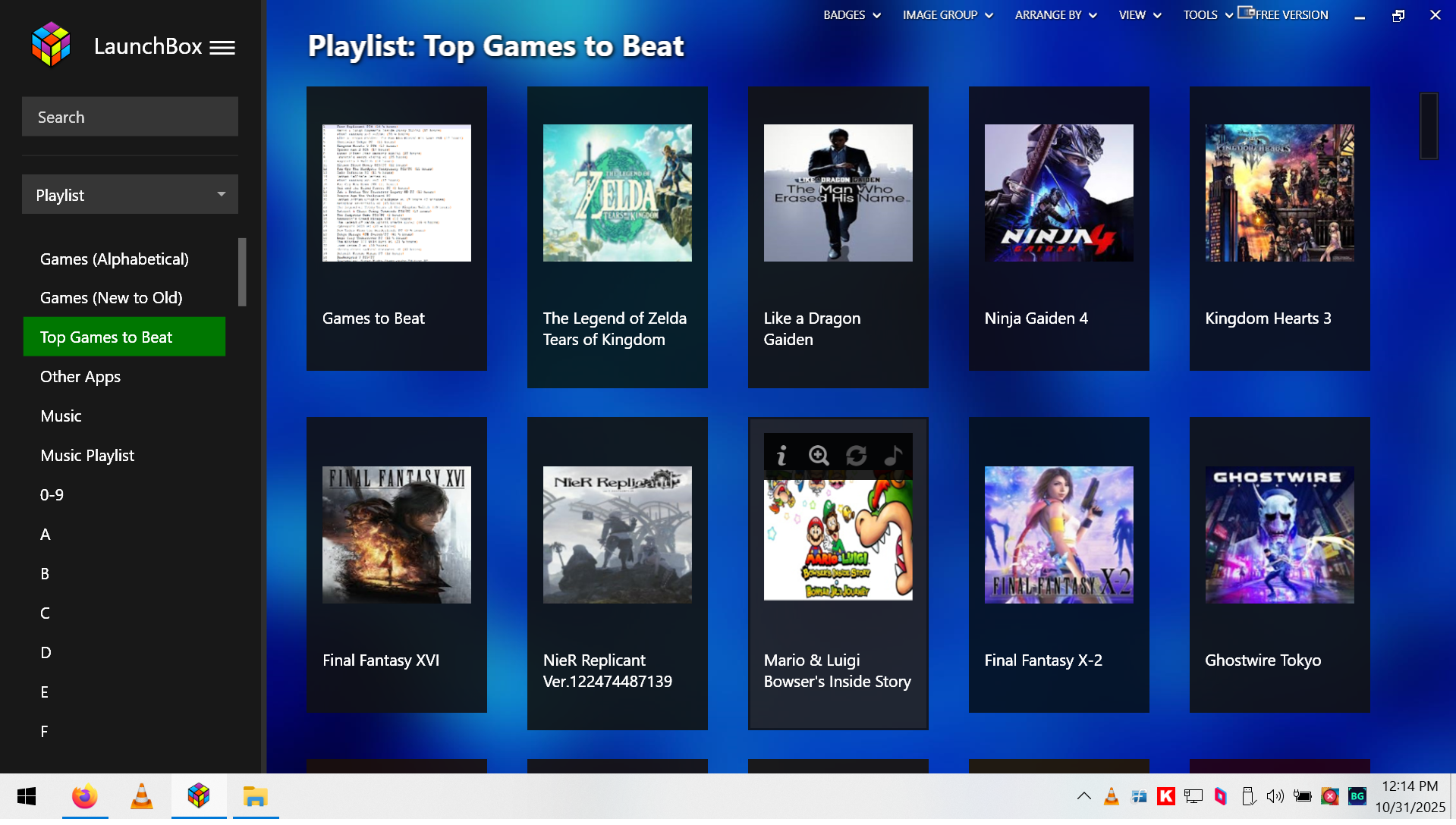This screenshot has height=825, width=1456.
Task: Select the Ninja Gaiden 4 cover art
Action: coord(1059,193)
